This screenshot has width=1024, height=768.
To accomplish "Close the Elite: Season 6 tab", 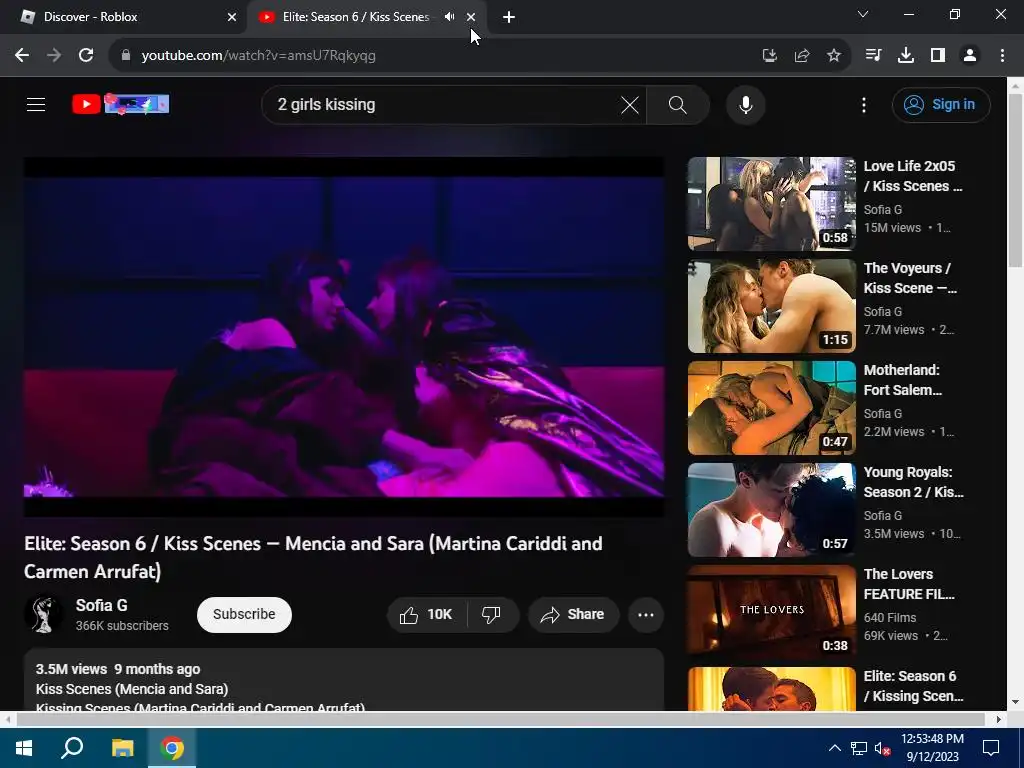I will coord(471,17).
